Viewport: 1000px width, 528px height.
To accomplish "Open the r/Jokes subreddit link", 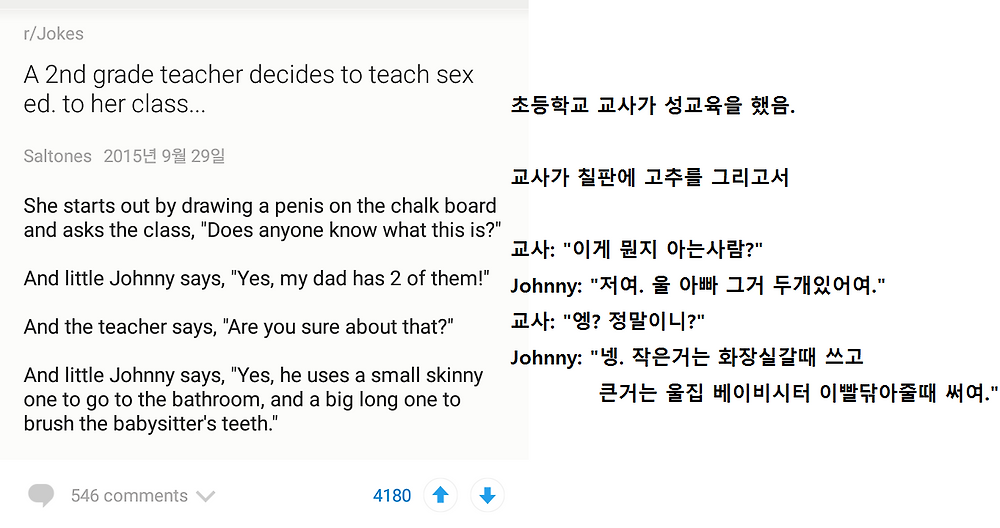I will [x=54, y=33].
